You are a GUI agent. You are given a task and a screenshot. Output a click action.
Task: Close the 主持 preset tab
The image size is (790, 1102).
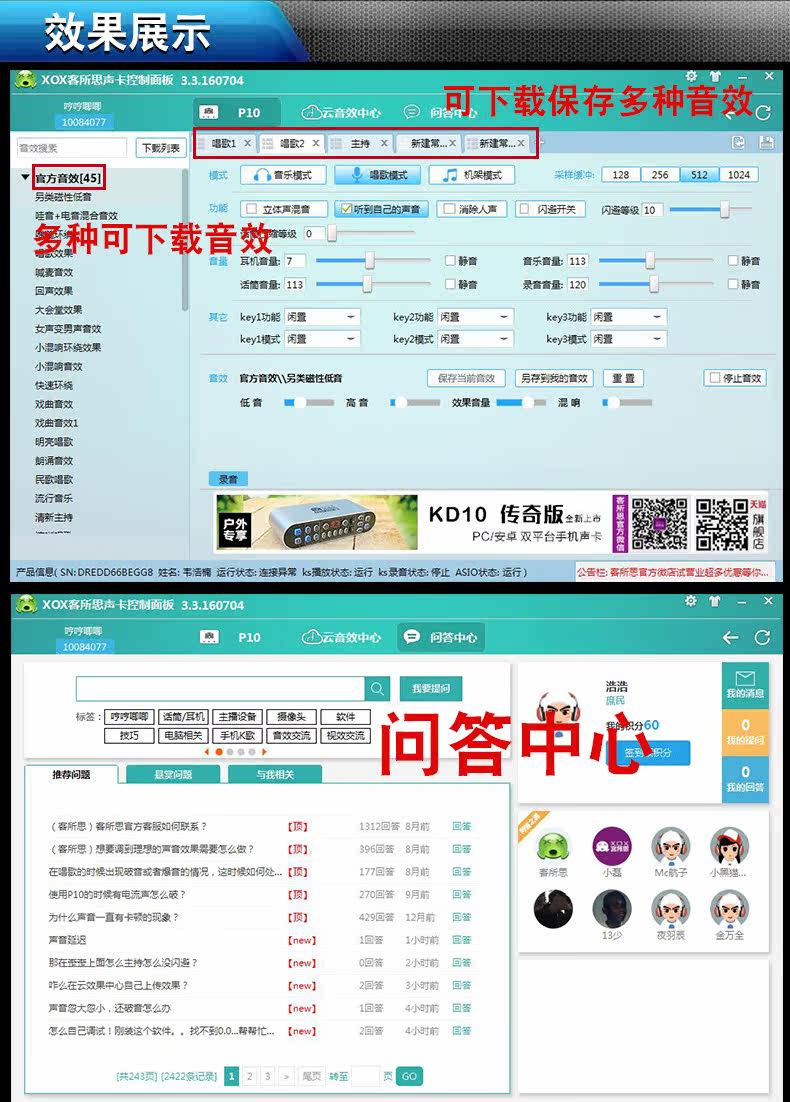pos(384,143)
